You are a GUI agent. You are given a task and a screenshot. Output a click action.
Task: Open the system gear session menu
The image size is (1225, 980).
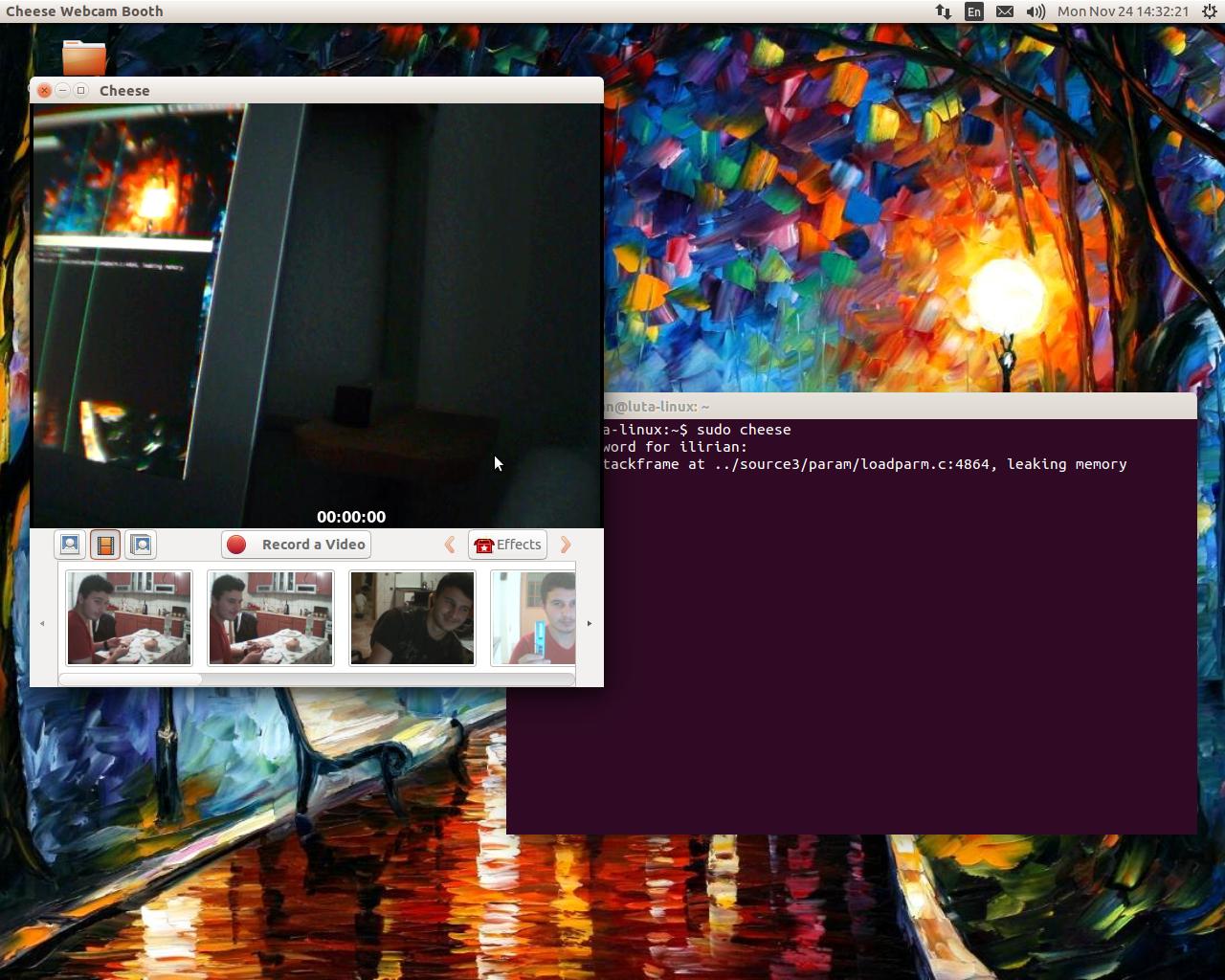pos(1210,11)
